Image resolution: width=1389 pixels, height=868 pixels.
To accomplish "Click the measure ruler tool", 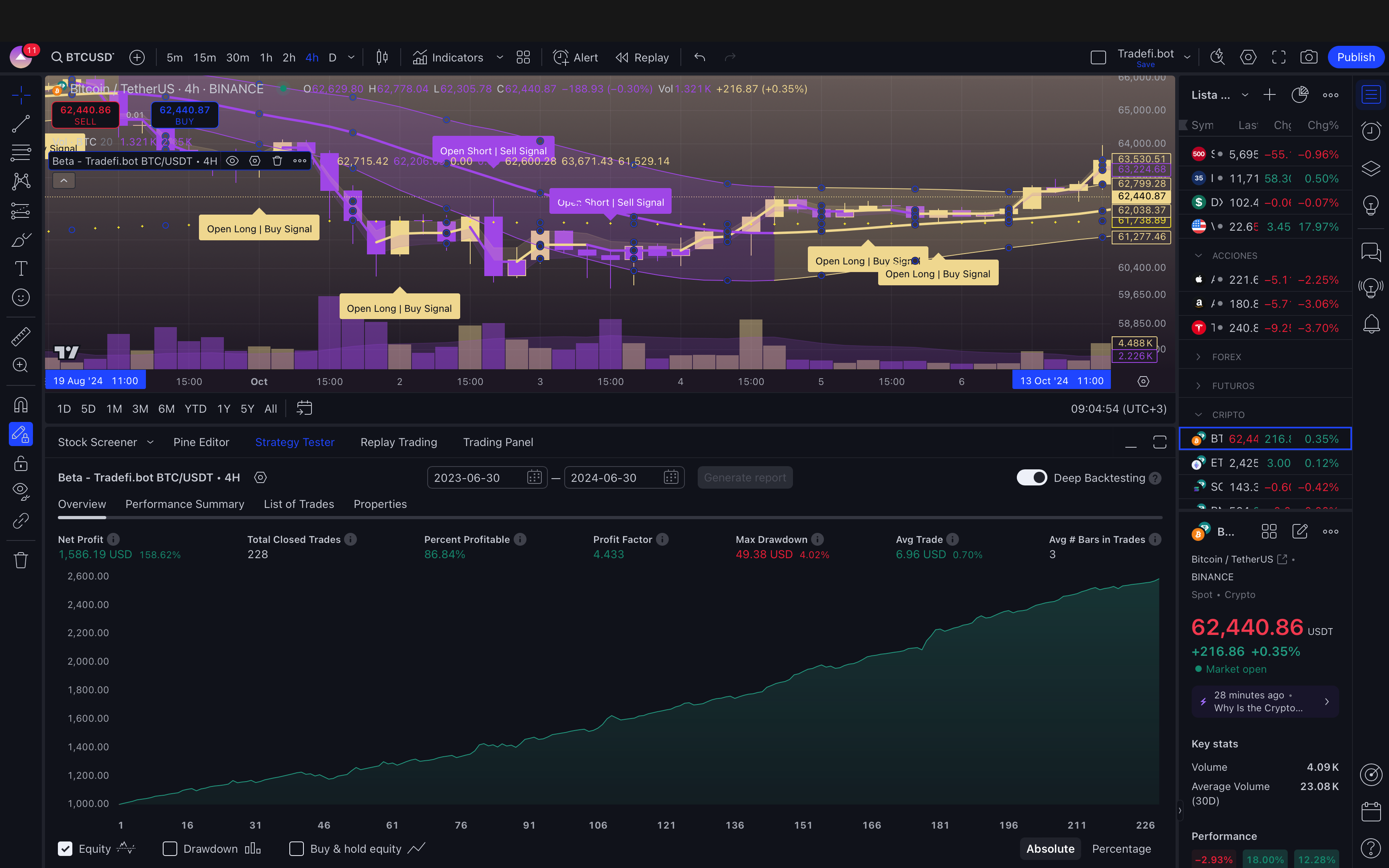I will coord(21,336).
